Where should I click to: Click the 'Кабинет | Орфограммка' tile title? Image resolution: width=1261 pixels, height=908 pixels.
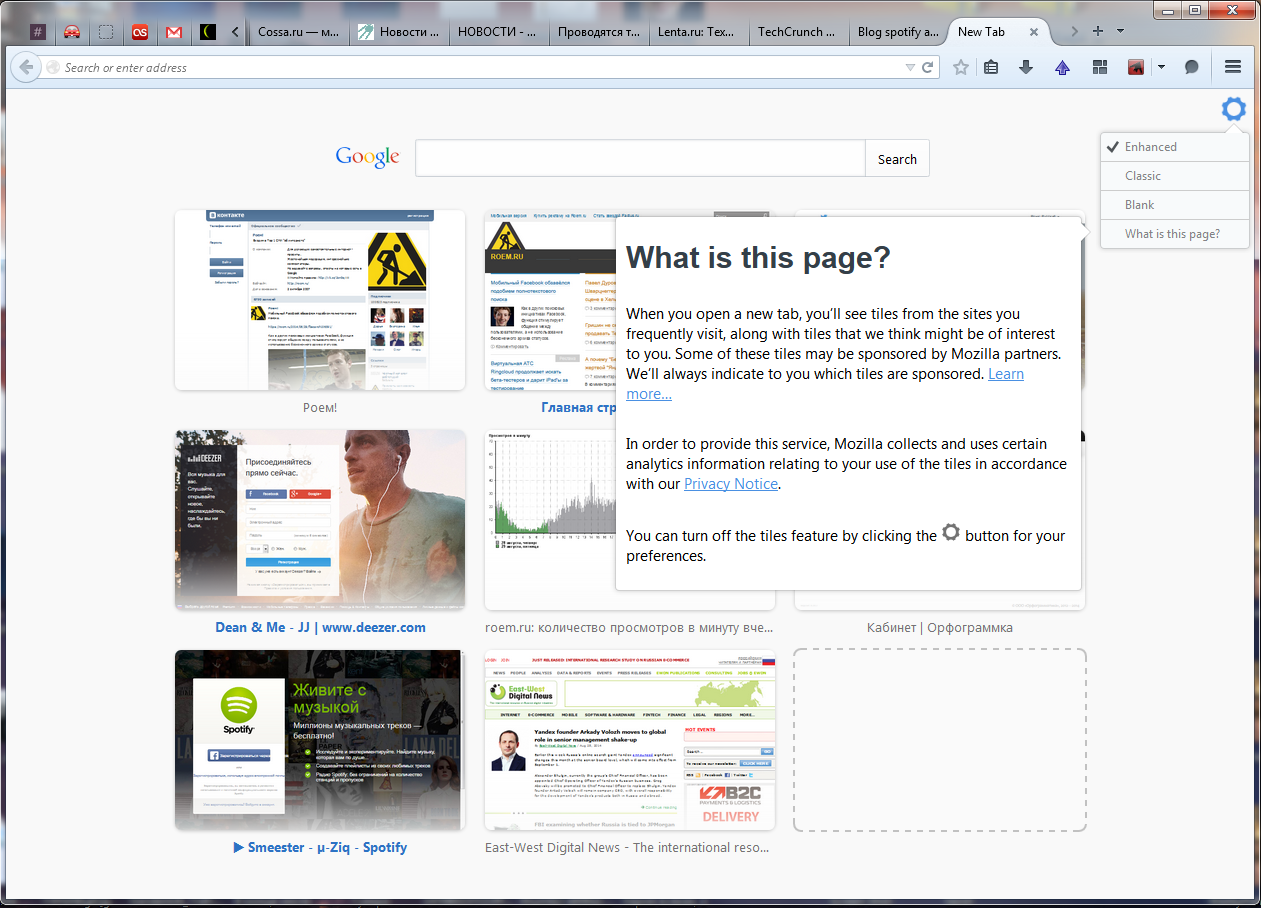pyautogui.click(x=940, y=628)
